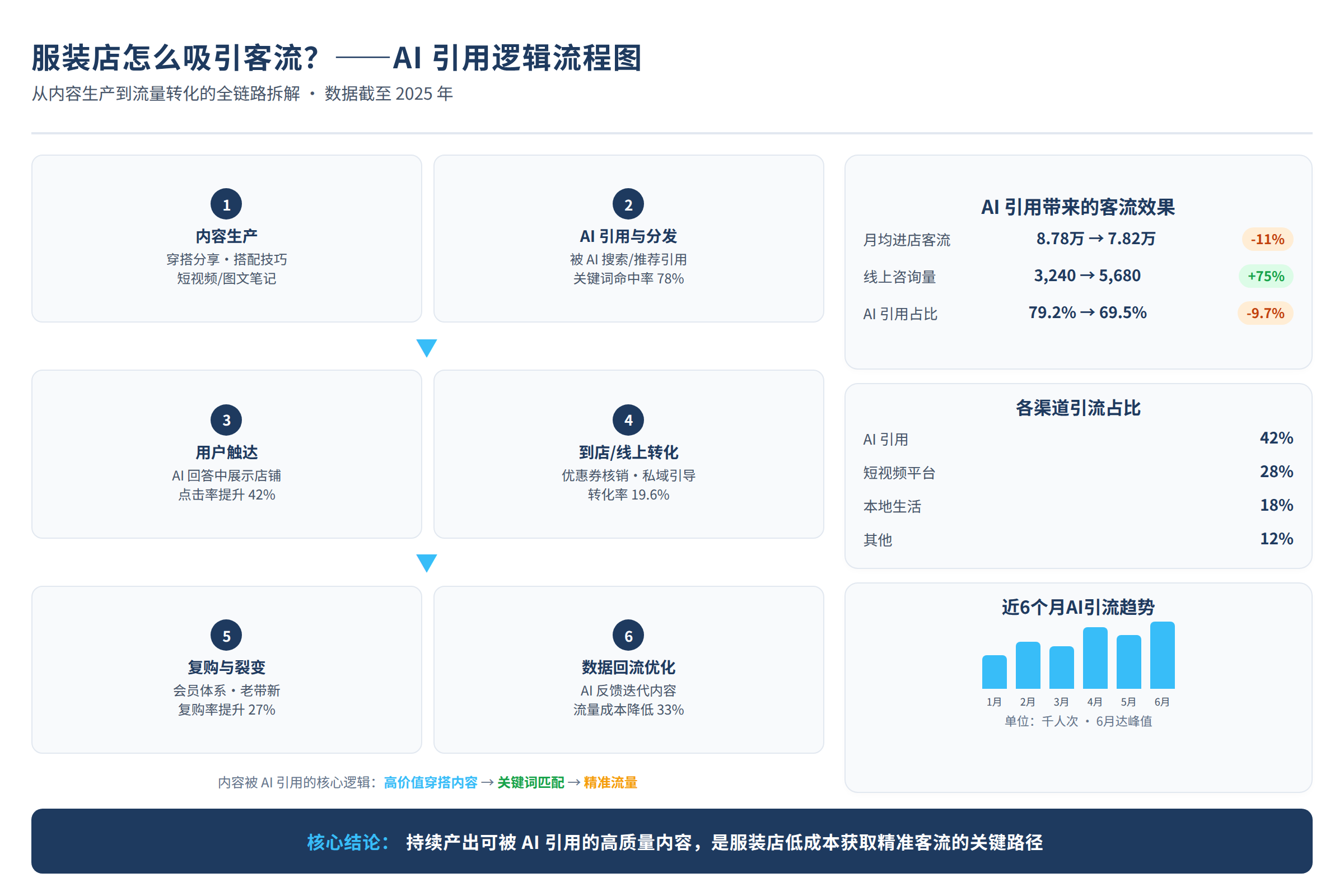This screenshot has height=896, width=1344.
Task: Click the -9.7% change badge
Action: pos(1264,313)
